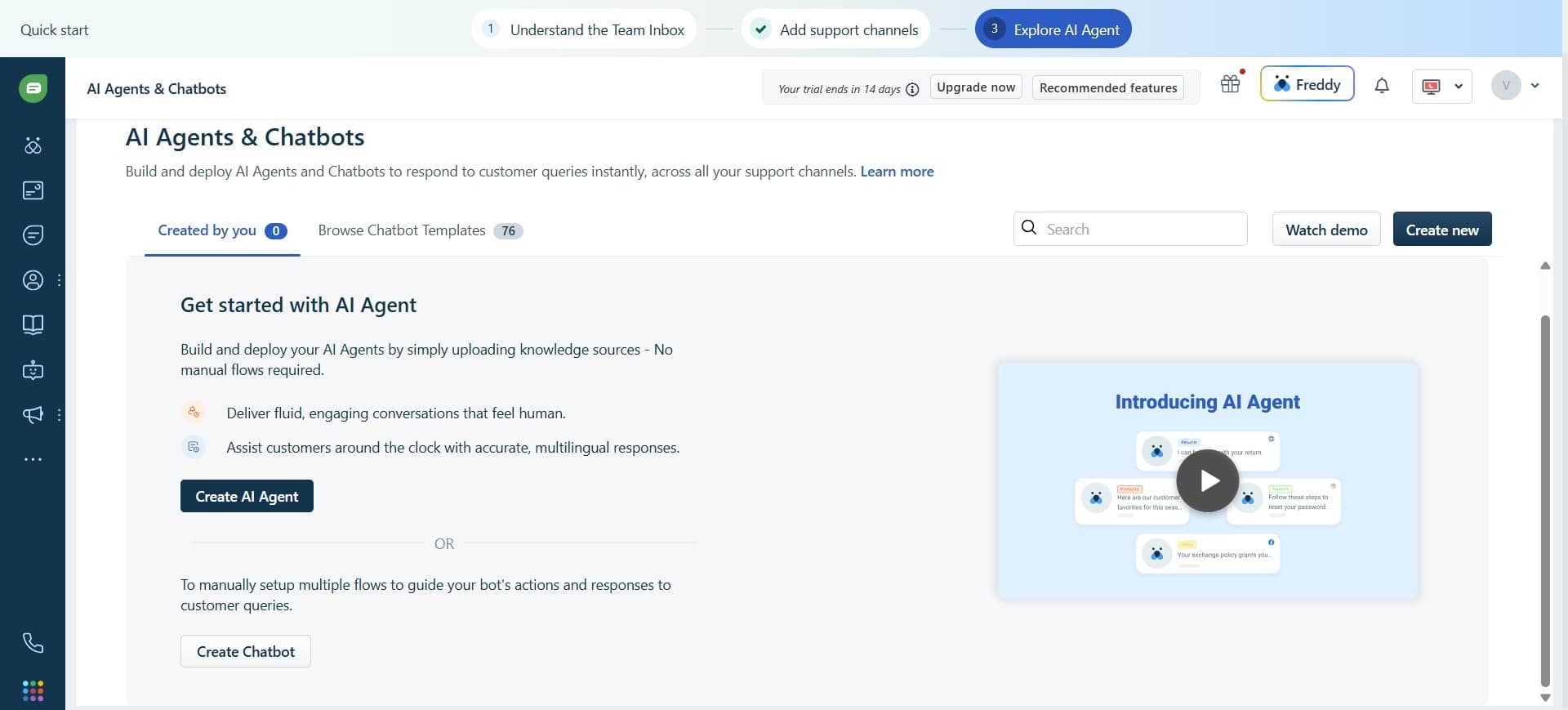Expand the Campaigns submenu dots
Screen dimensions: 1568x710
point(60,415)
